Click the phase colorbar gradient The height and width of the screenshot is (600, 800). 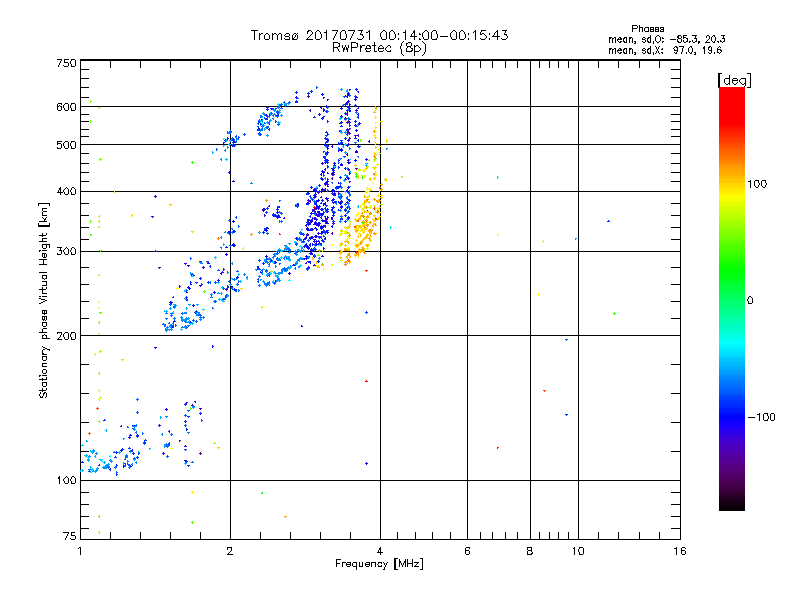click(732, 299)
